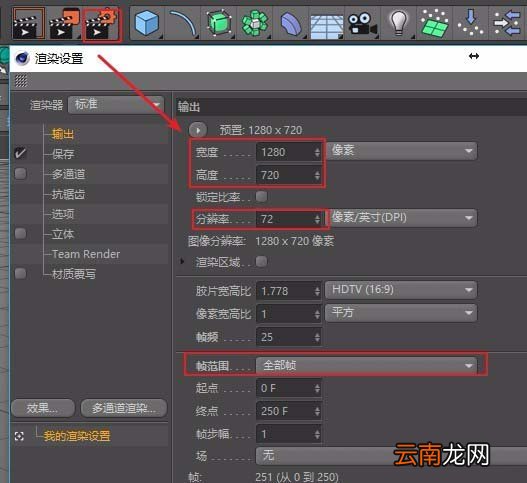Click the 分辨率 72 input field
The image size is (527, 483).
pyautogui.click(x=289, y=219)
